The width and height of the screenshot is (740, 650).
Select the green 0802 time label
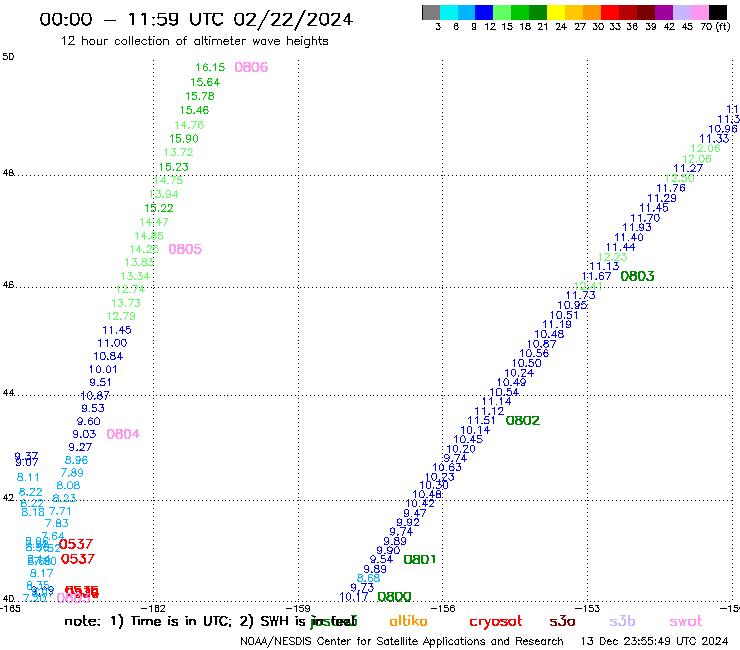522,421
